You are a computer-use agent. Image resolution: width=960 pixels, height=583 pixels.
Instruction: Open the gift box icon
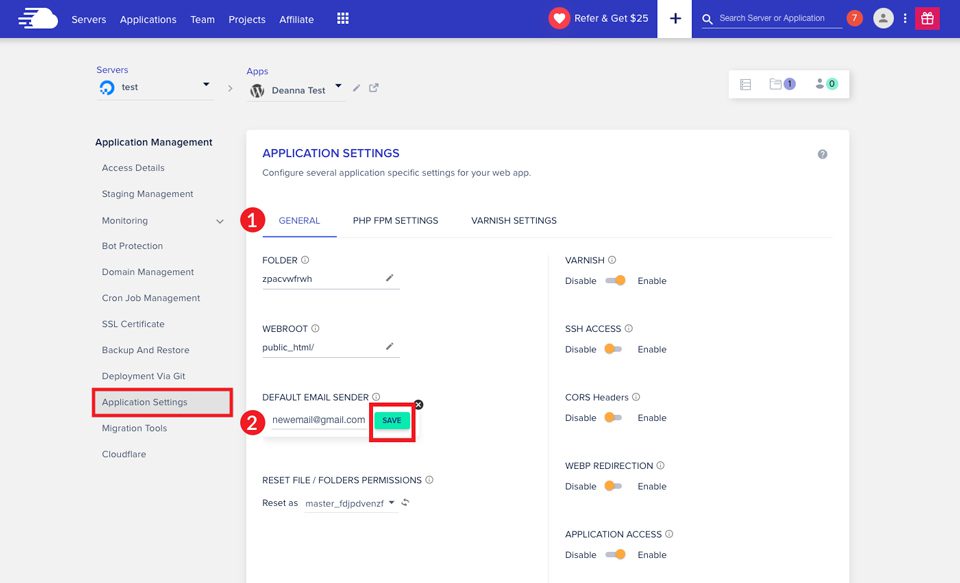[x=927, y=18]
